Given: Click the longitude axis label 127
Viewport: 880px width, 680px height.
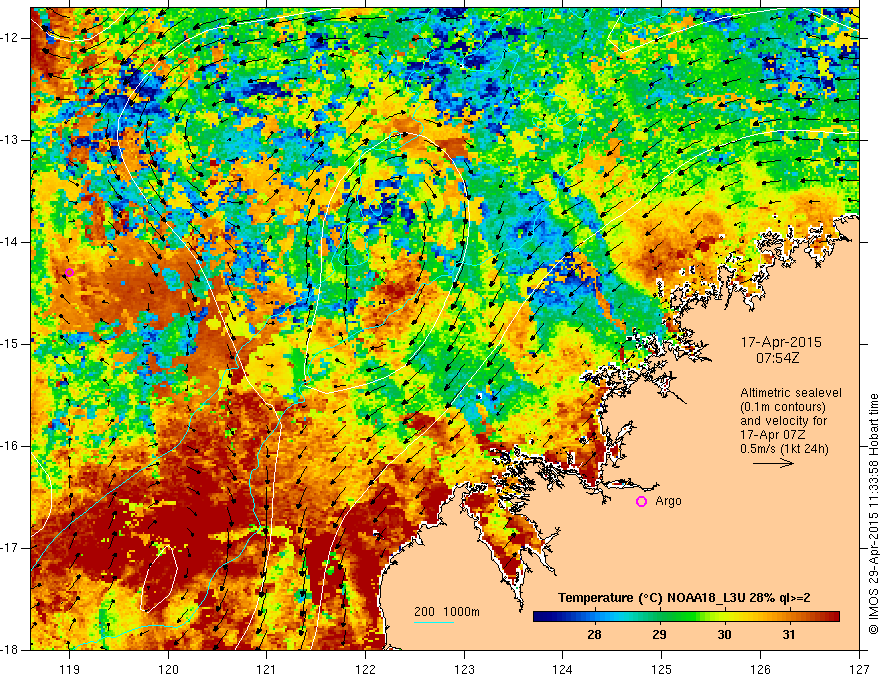Looking at the screenshot, I should pyautogui.click(x=859, y=669).
